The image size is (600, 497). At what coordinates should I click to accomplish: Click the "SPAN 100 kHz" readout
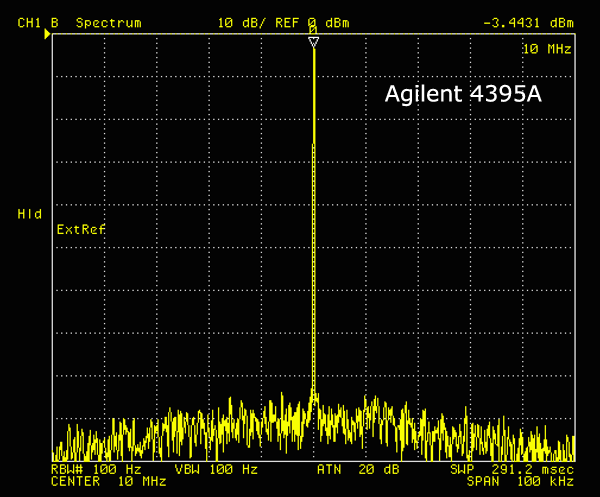[x=520, y=481]
